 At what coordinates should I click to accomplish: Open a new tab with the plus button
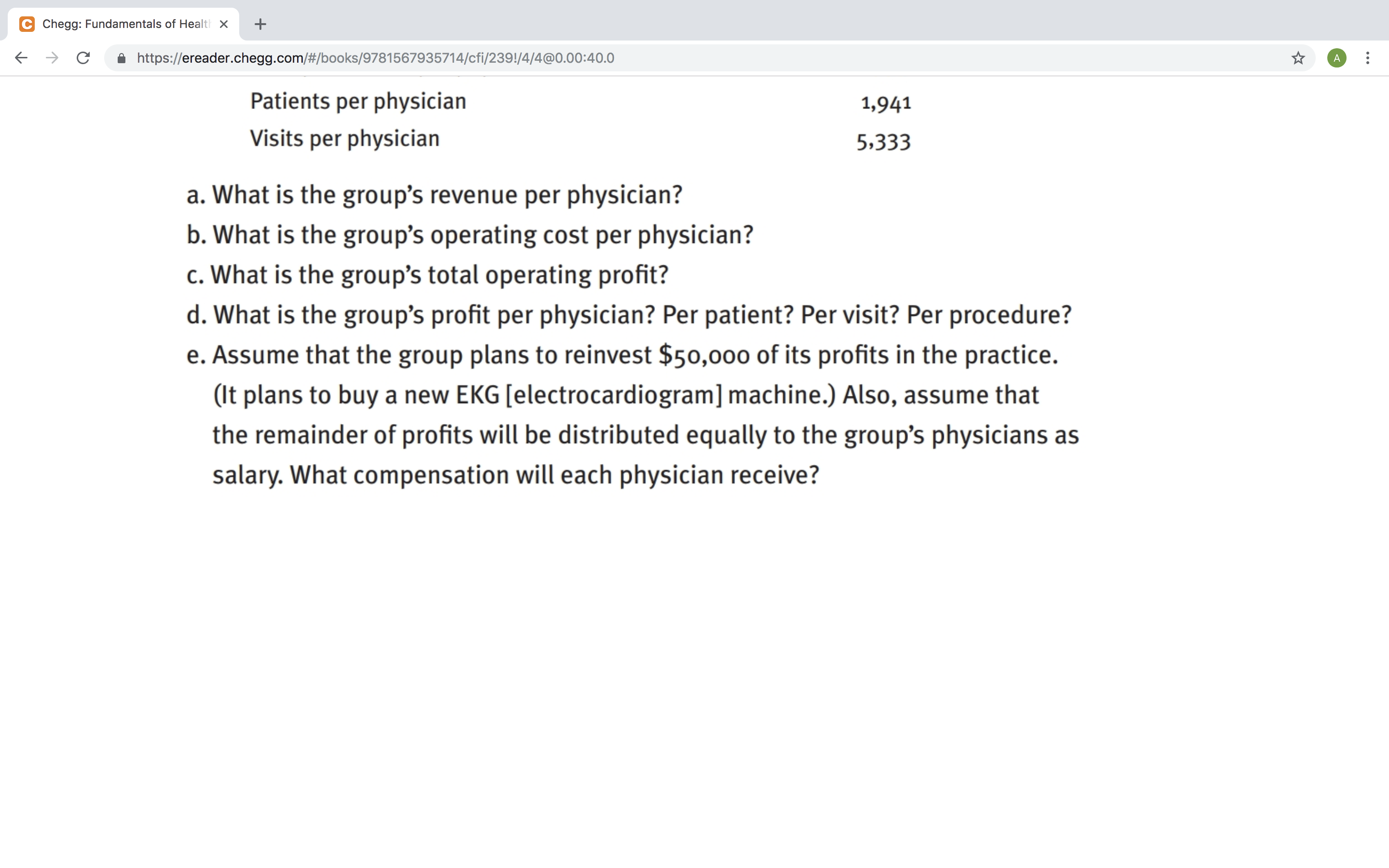260,24
